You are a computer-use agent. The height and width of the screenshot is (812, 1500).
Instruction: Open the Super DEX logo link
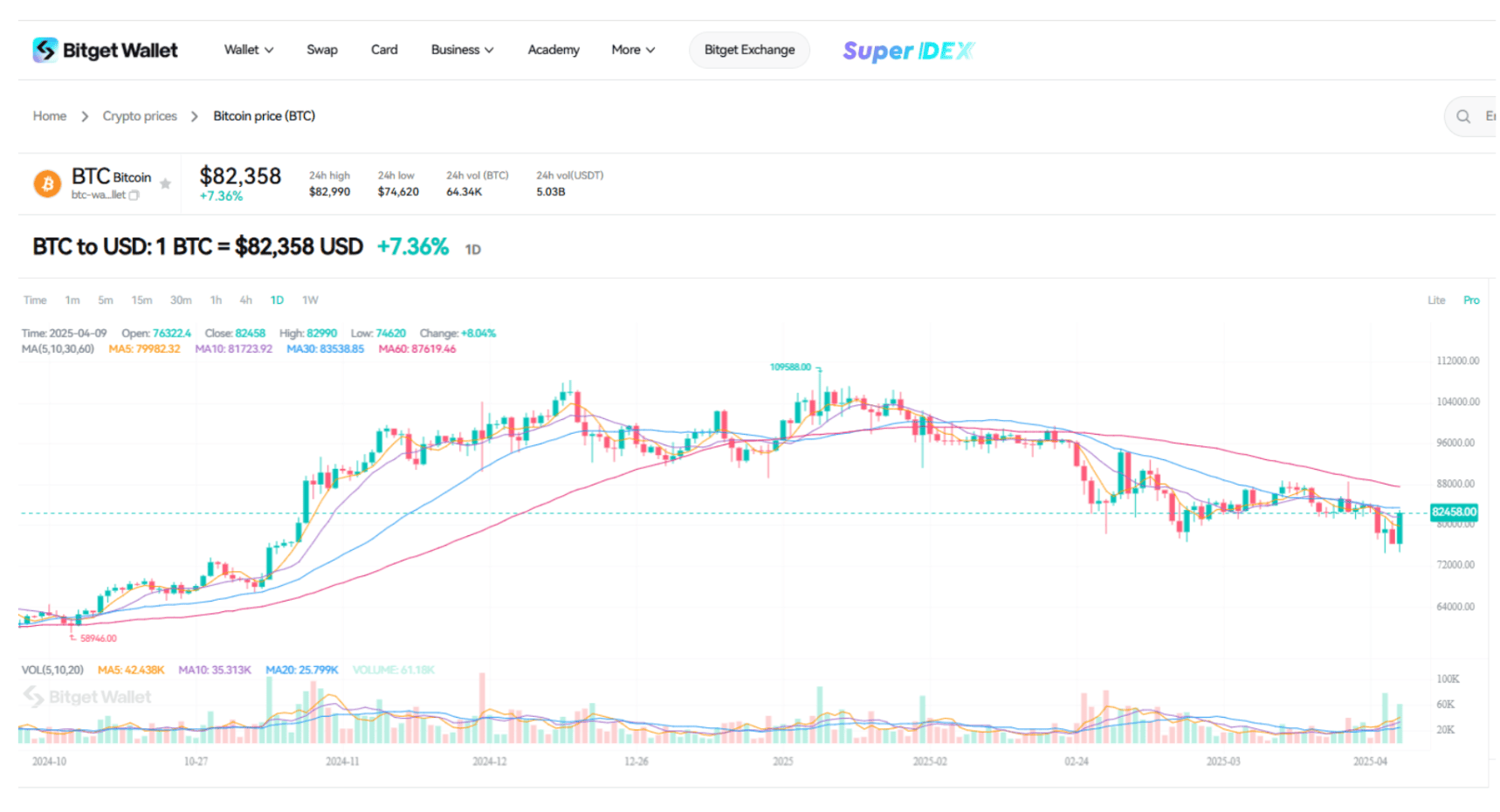coord(908,51)
